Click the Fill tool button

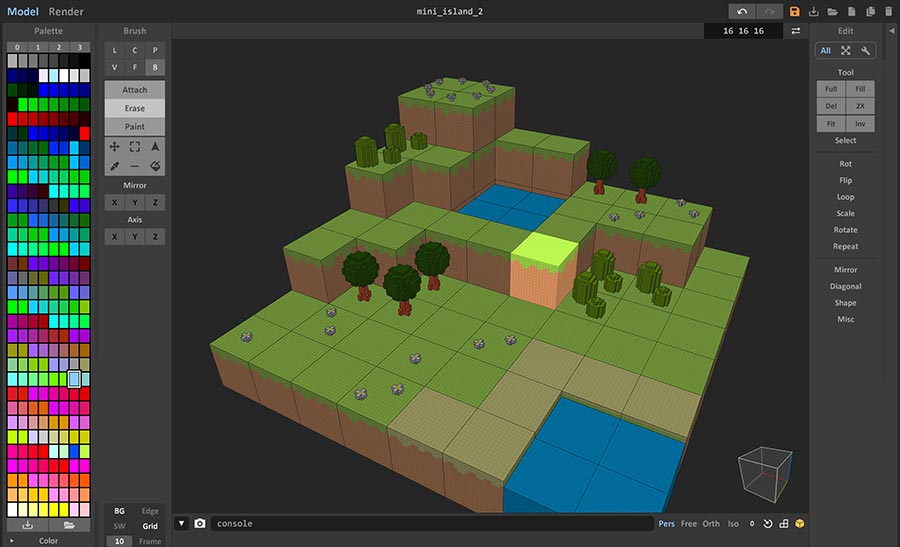860,89
